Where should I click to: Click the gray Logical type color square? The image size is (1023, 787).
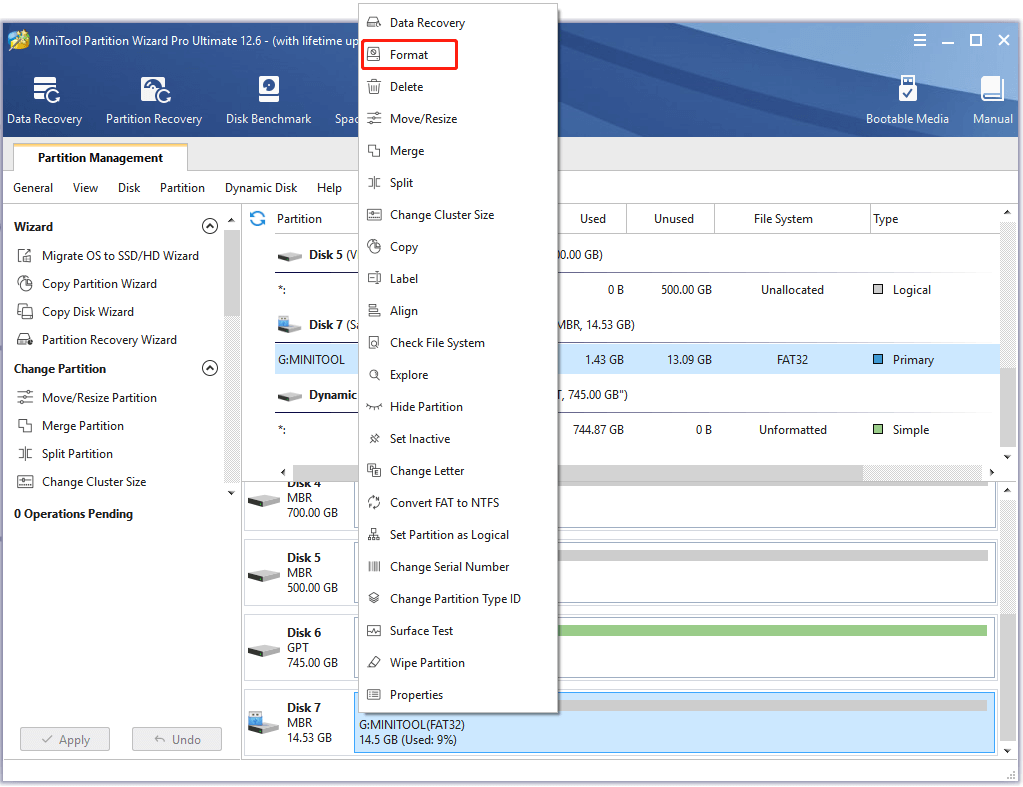coord(878,289)
